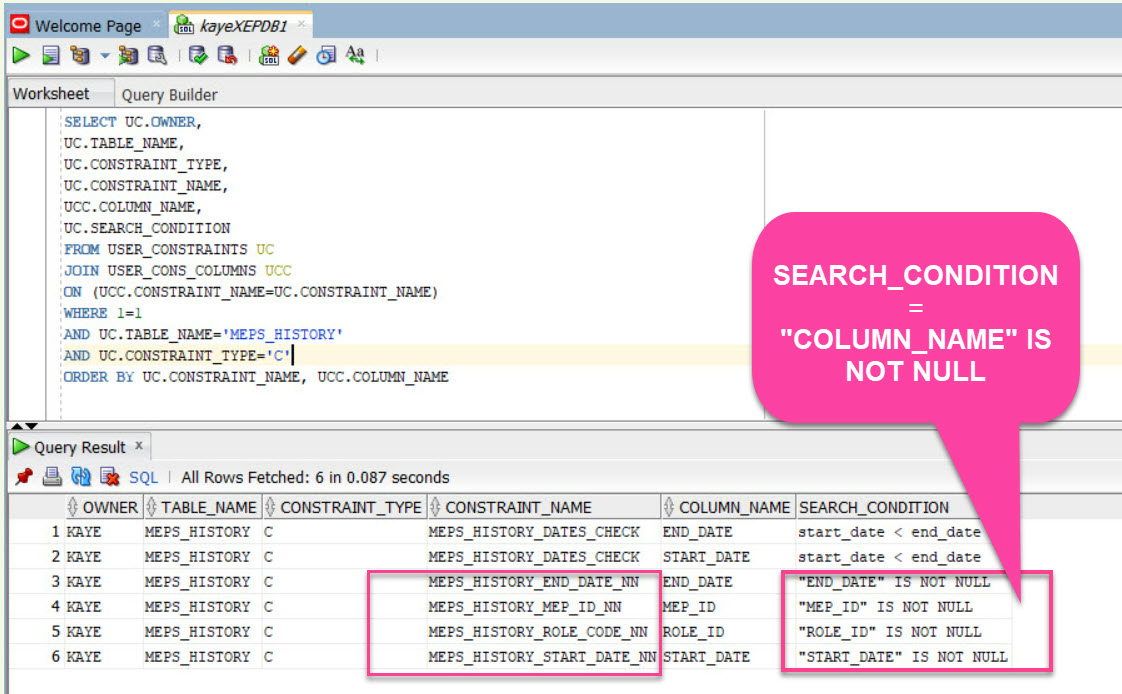Click the 'MEPS_HISTORY' string in the query
The width and height of the screenshot is (1122, 694).
click(283, 334)
